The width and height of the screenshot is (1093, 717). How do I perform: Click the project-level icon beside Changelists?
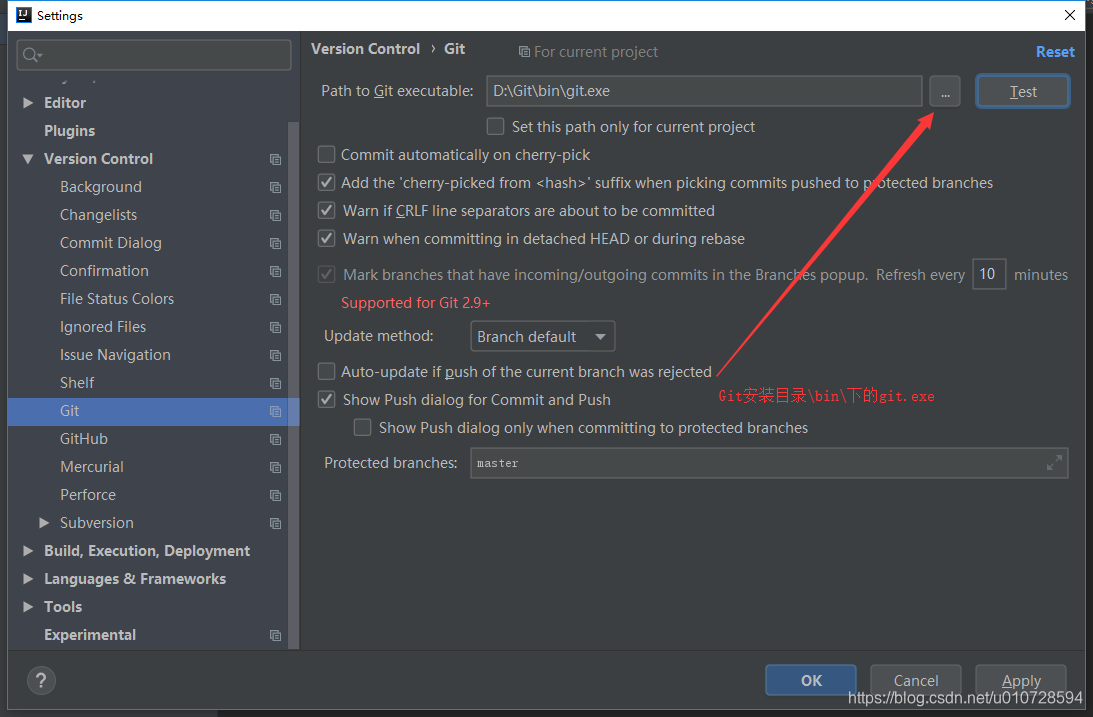[x=275, y=215]
